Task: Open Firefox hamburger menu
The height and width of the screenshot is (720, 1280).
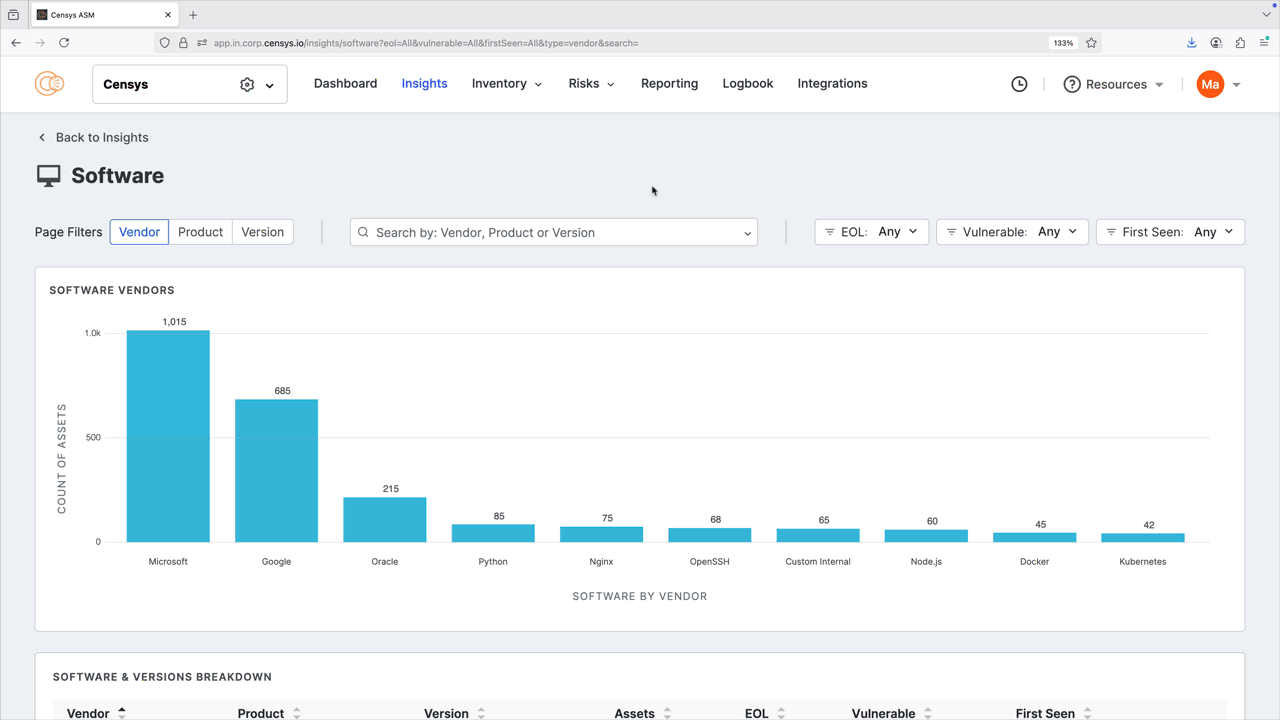Action: [x=1264, y=43]
